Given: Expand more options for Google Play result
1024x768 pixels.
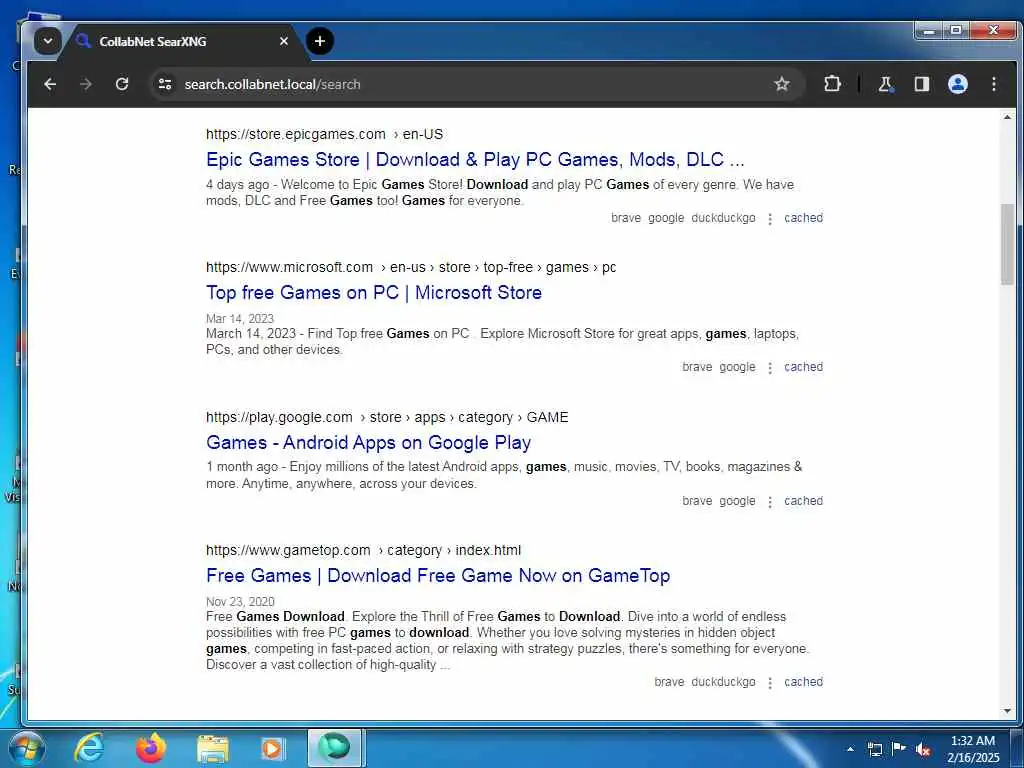Looking at the screenshot, I should 770,502.
